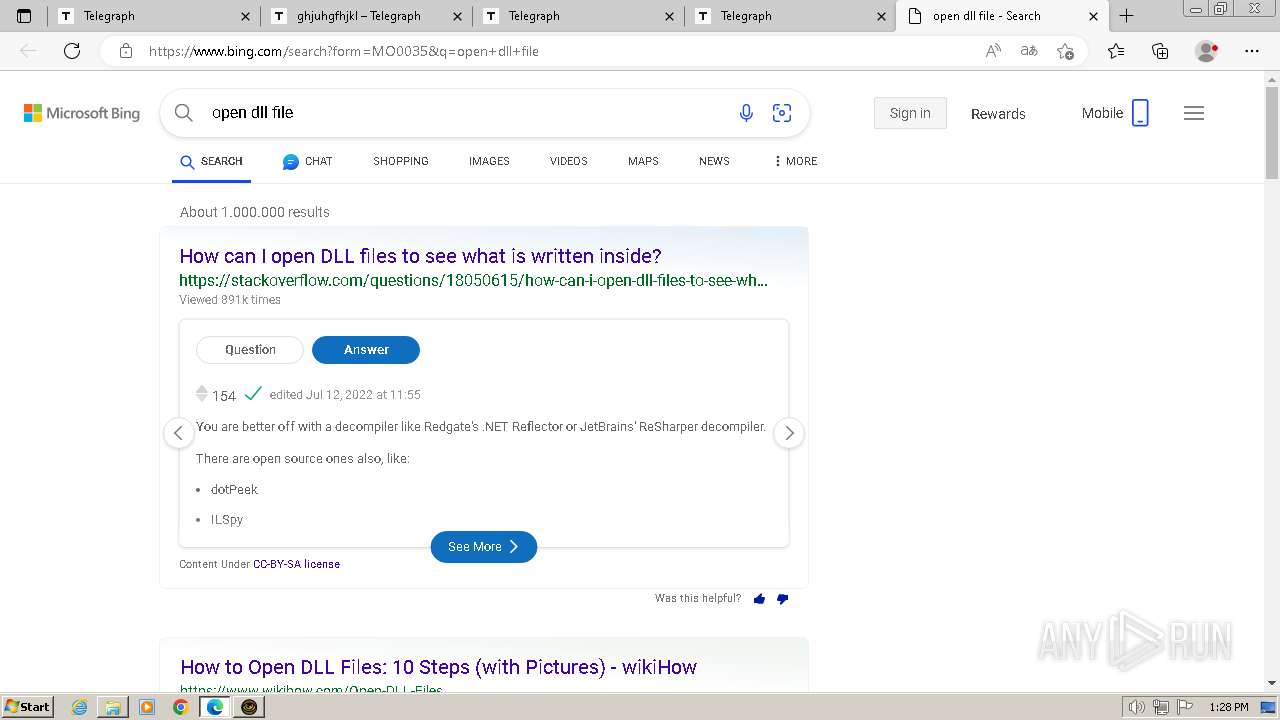Screen dimensions: 1280x720
Task: Expand answer with See More
Action: [x=484, y=547]
